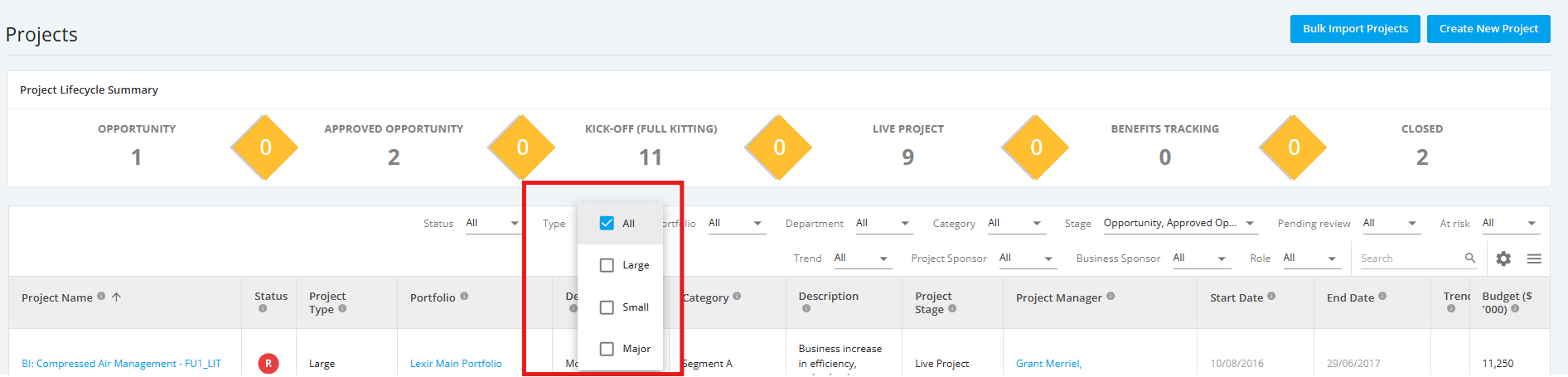Viewport: 1568px width, 377px height.
Task: Open the Pending review dropdown
Action: 1391,223
